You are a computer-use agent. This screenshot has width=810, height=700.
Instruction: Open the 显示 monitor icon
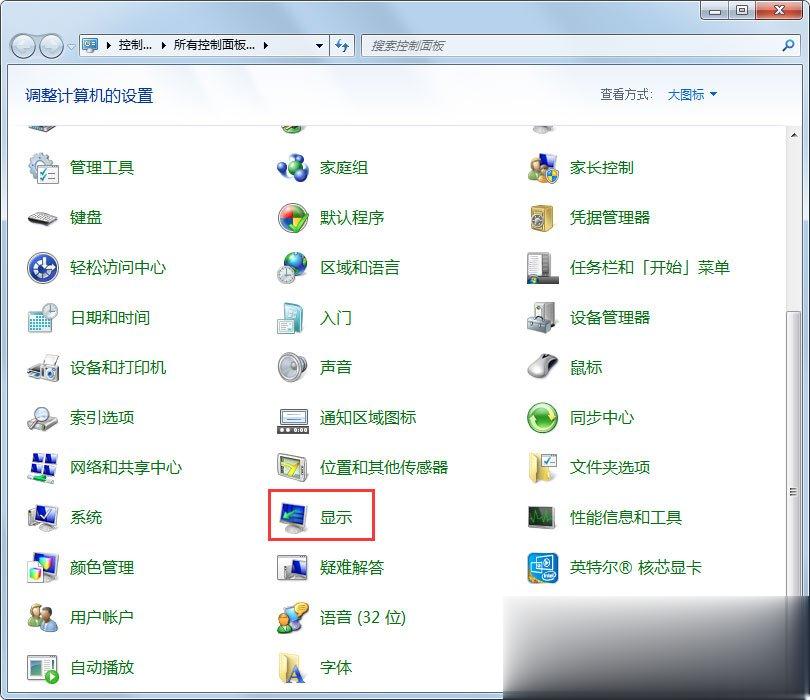coord(293,518)
